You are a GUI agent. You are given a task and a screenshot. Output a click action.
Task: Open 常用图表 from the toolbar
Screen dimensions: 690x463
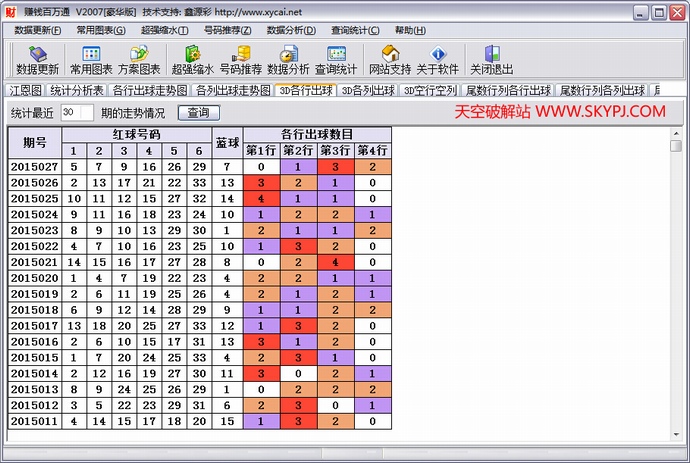[91, 60]
